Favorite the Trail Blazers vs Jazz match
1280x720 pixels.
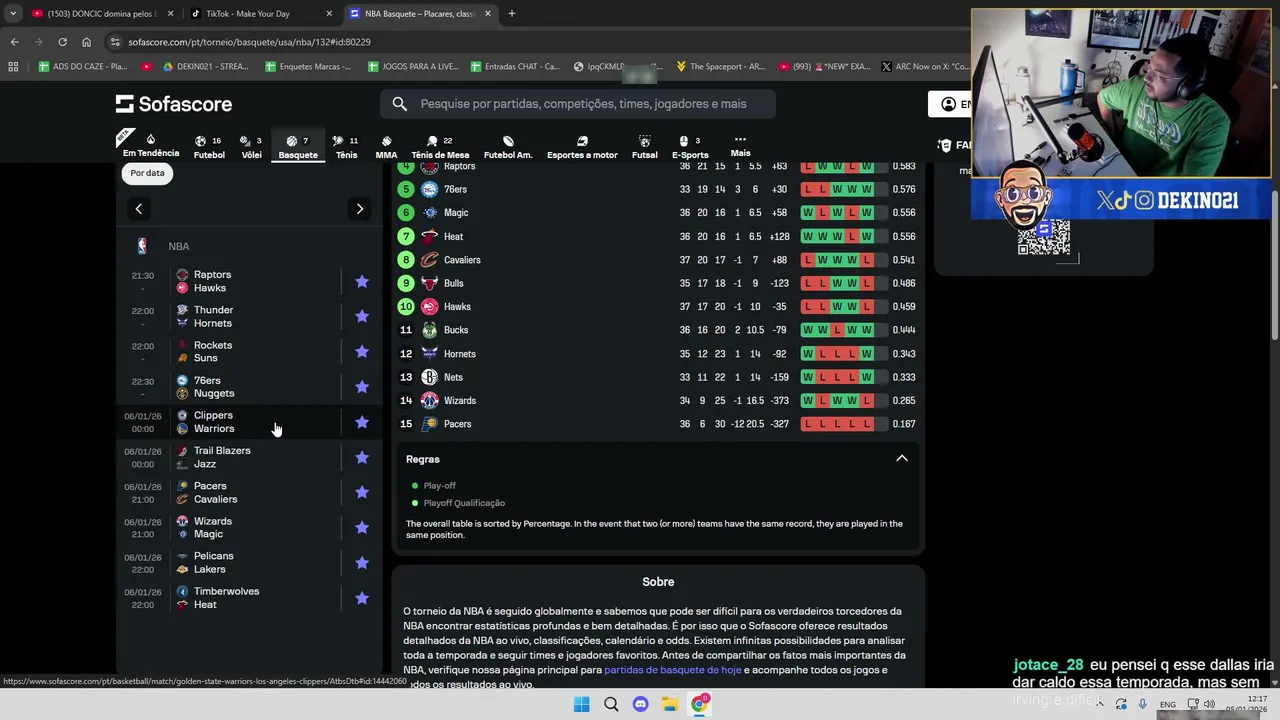point(362,457)
